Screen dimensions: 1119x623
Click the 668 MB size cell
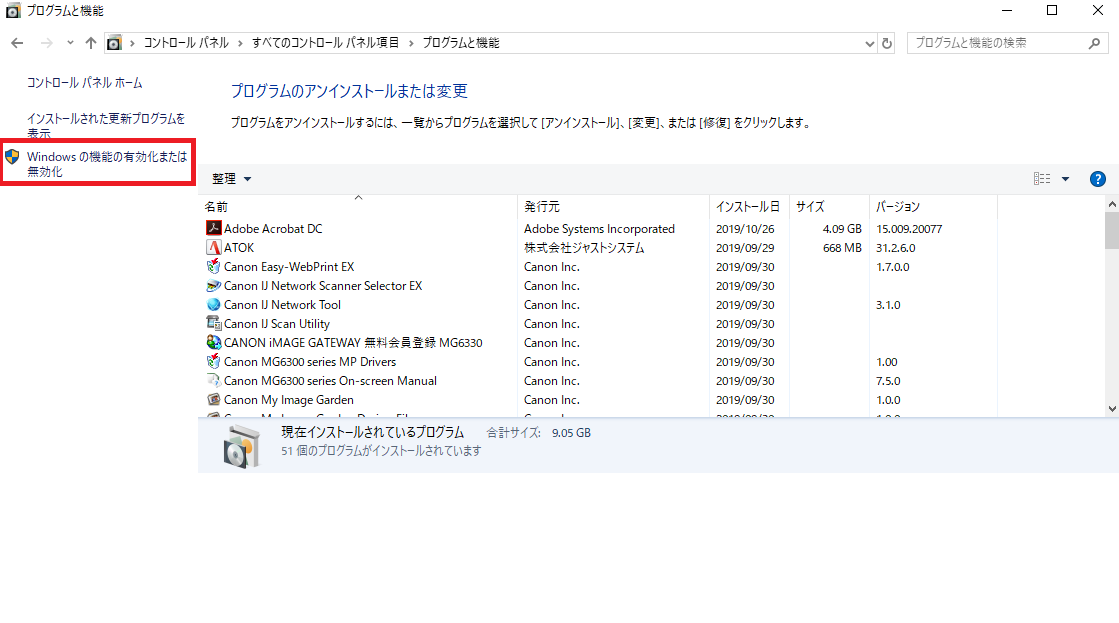pos(842,248)
